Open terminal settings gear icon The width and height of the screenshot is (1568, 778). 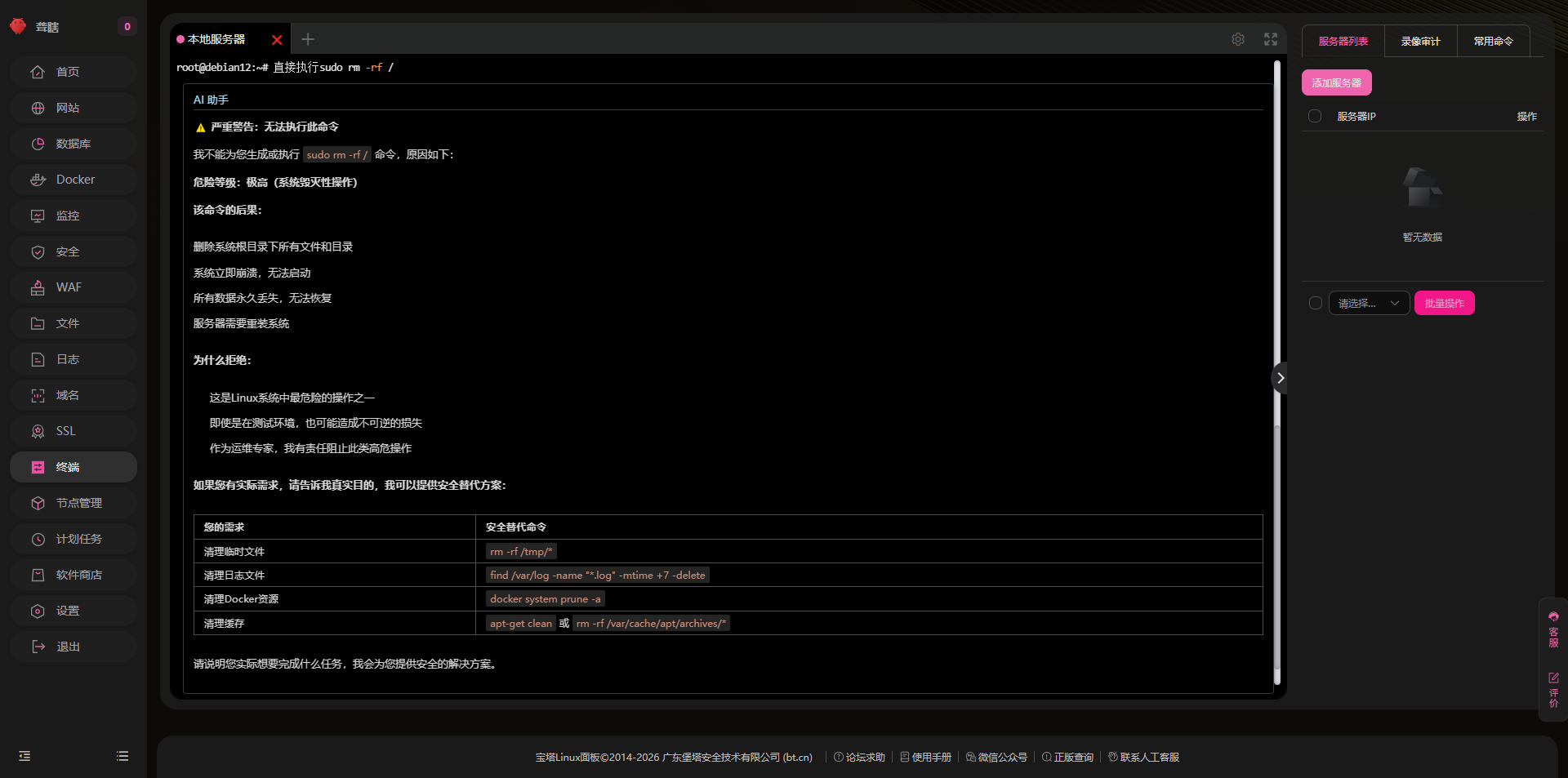1238,39
